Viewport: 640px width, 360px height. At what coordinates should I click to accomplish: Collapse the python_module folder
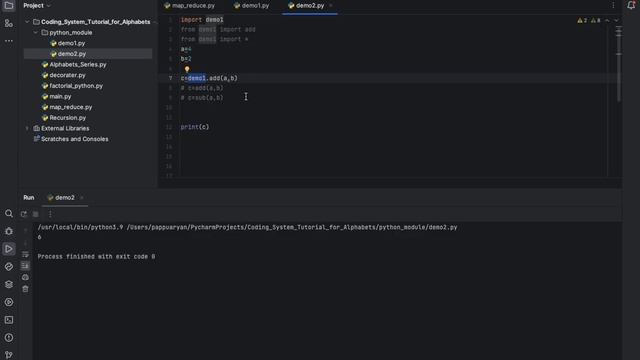click(36, 32)
